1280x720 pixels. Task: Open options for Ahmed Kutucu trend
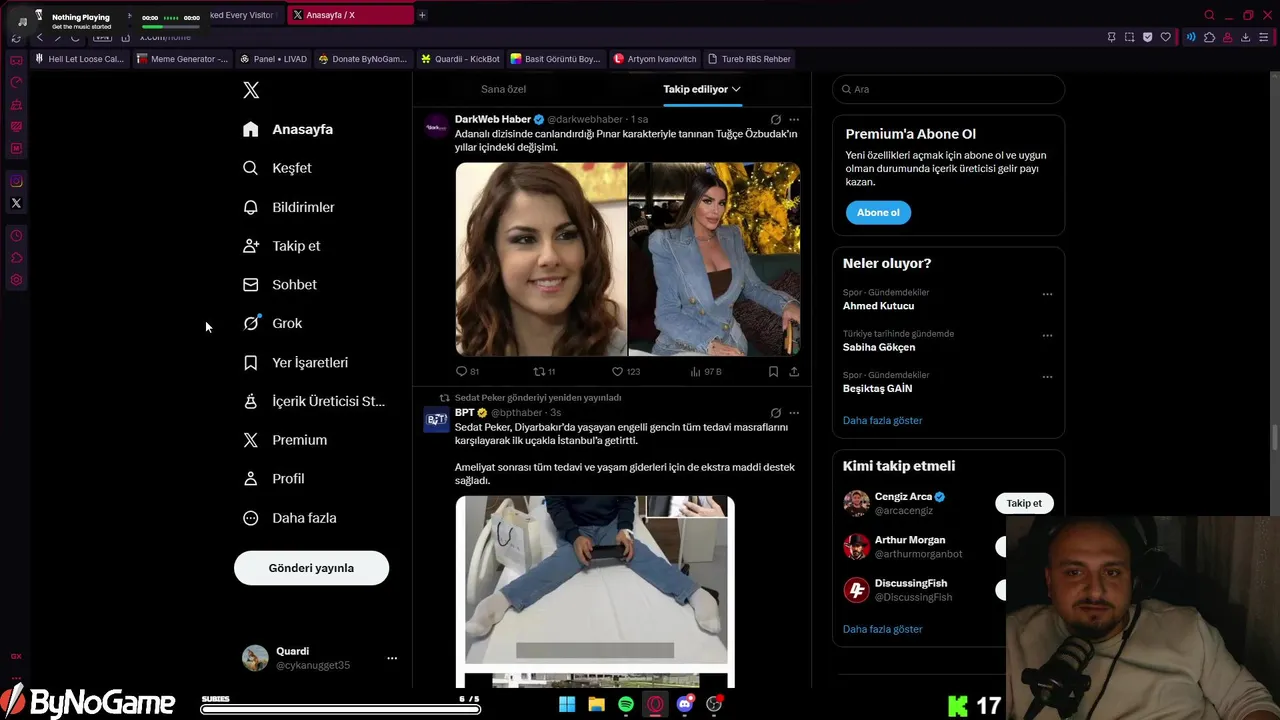[1047, 294]
